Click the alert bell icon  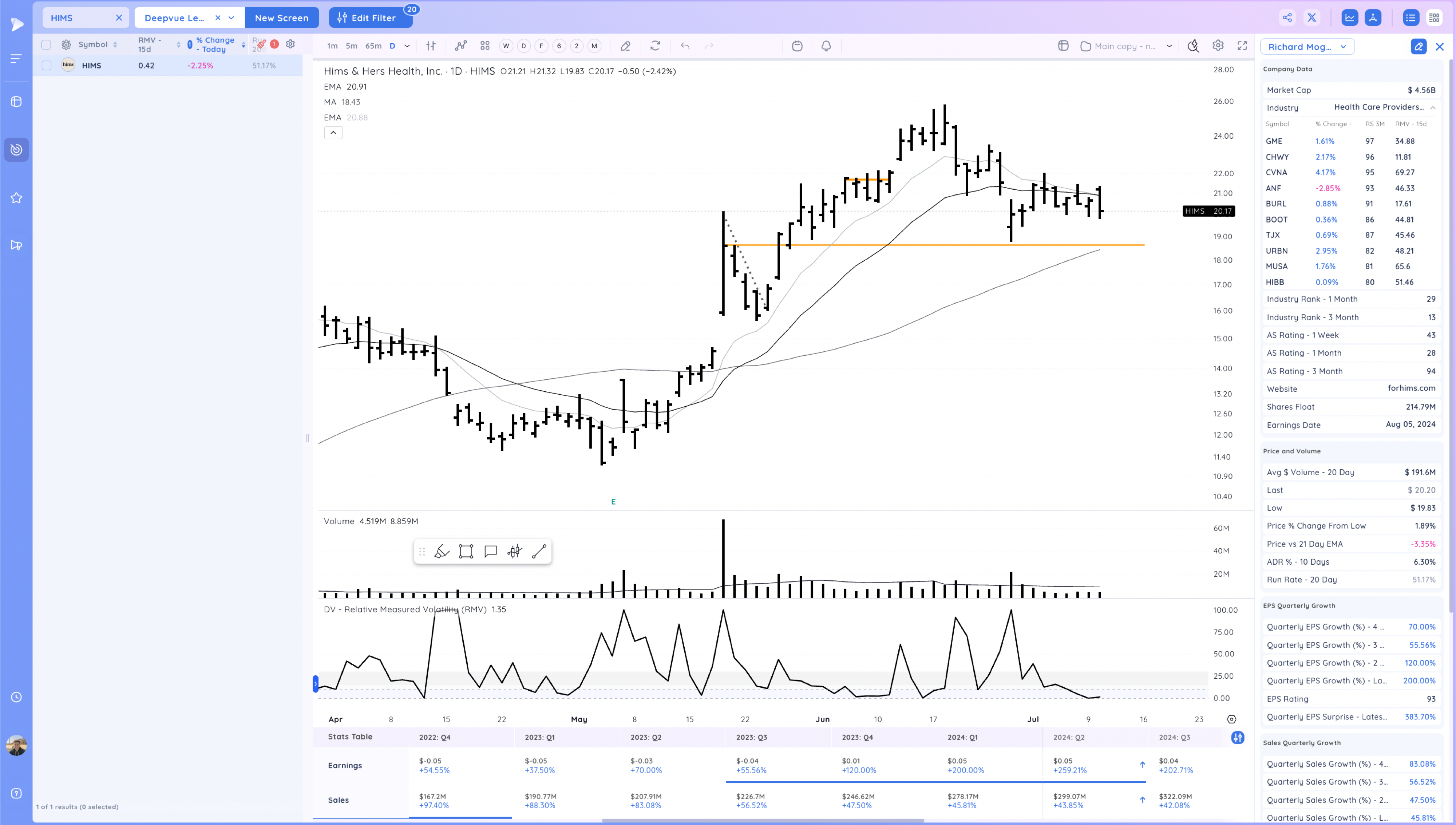(x=826, y=46)
